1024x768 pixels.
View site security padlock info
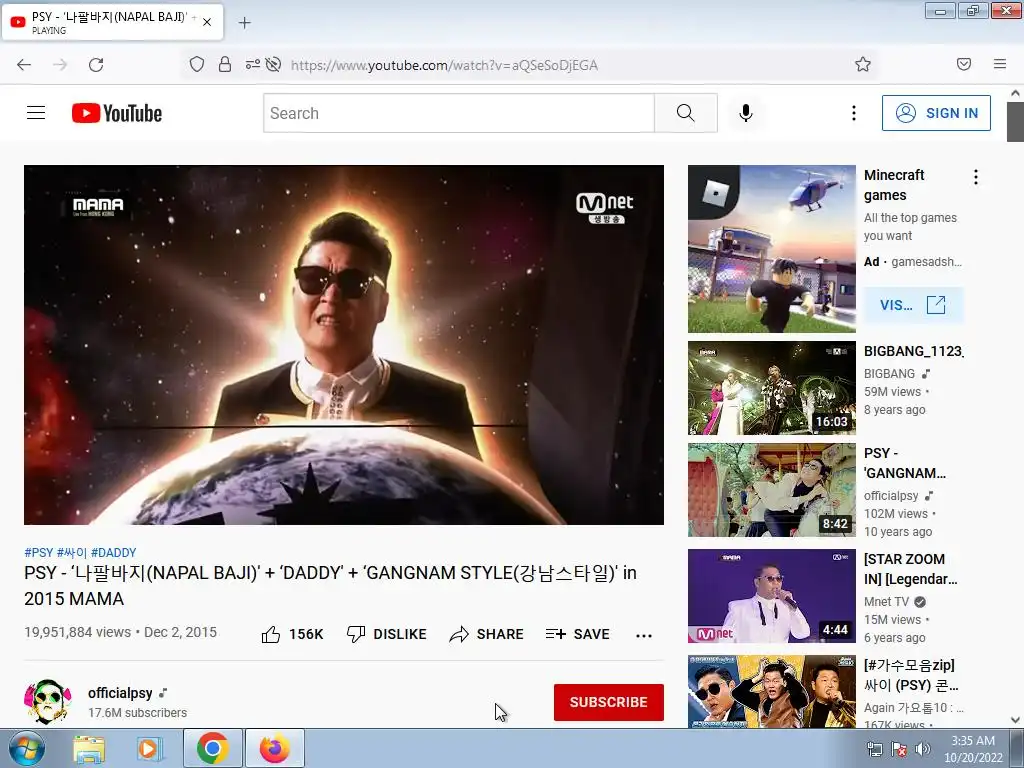coord(225,64)
